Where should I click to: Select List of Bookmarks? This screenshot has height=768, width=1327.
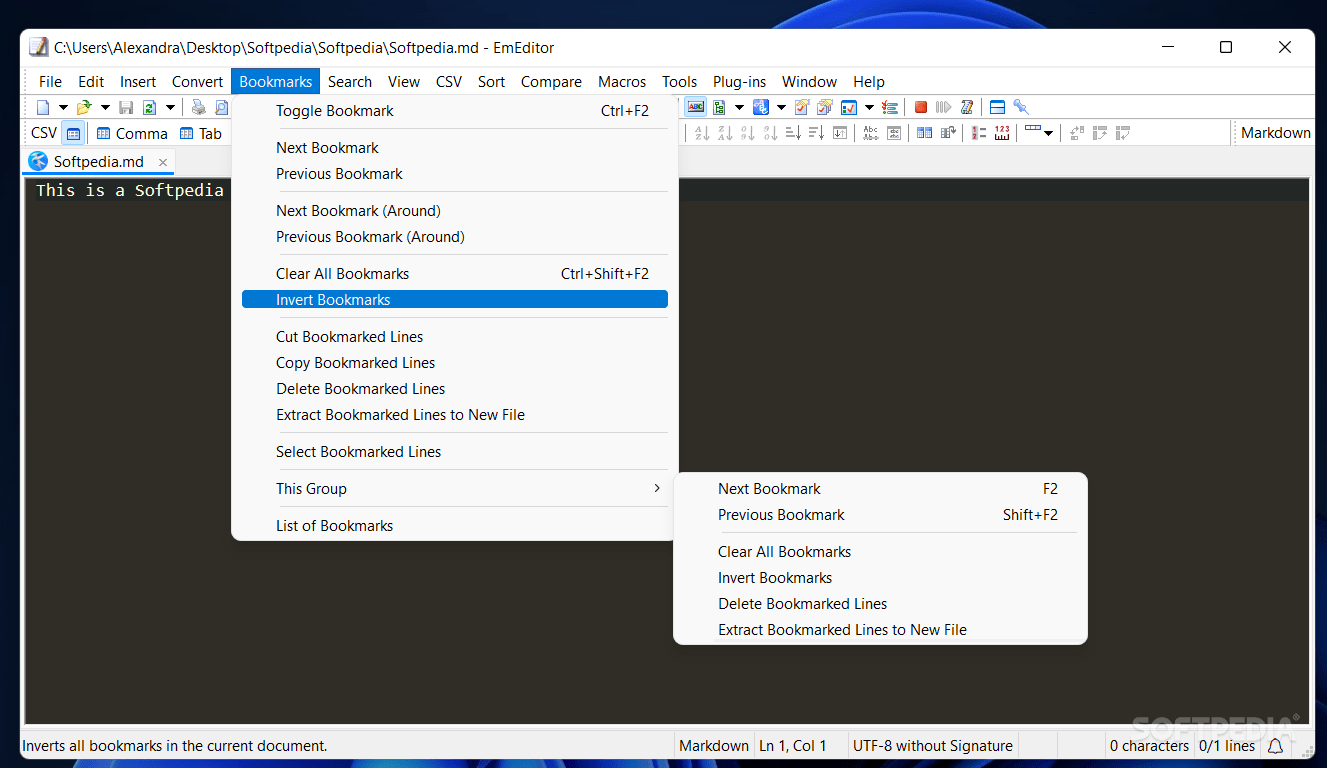click(x=455, y=526)
